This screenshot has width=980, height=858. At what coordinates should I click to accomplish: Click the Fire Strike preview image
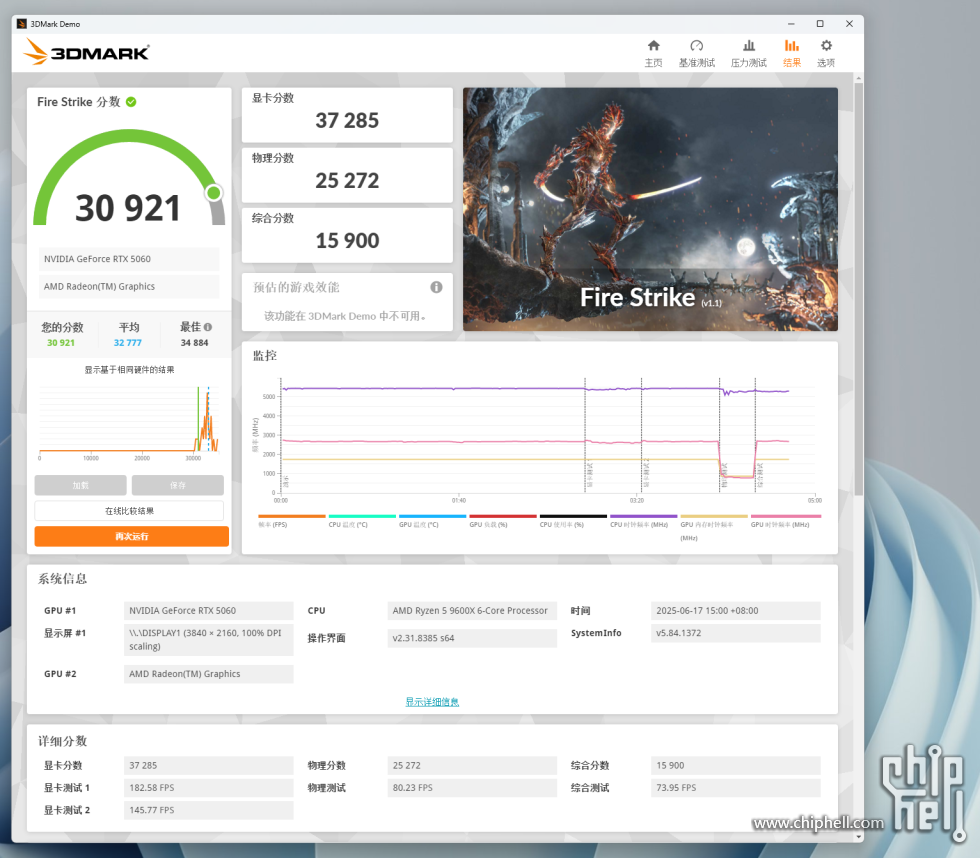coord(650,209)
